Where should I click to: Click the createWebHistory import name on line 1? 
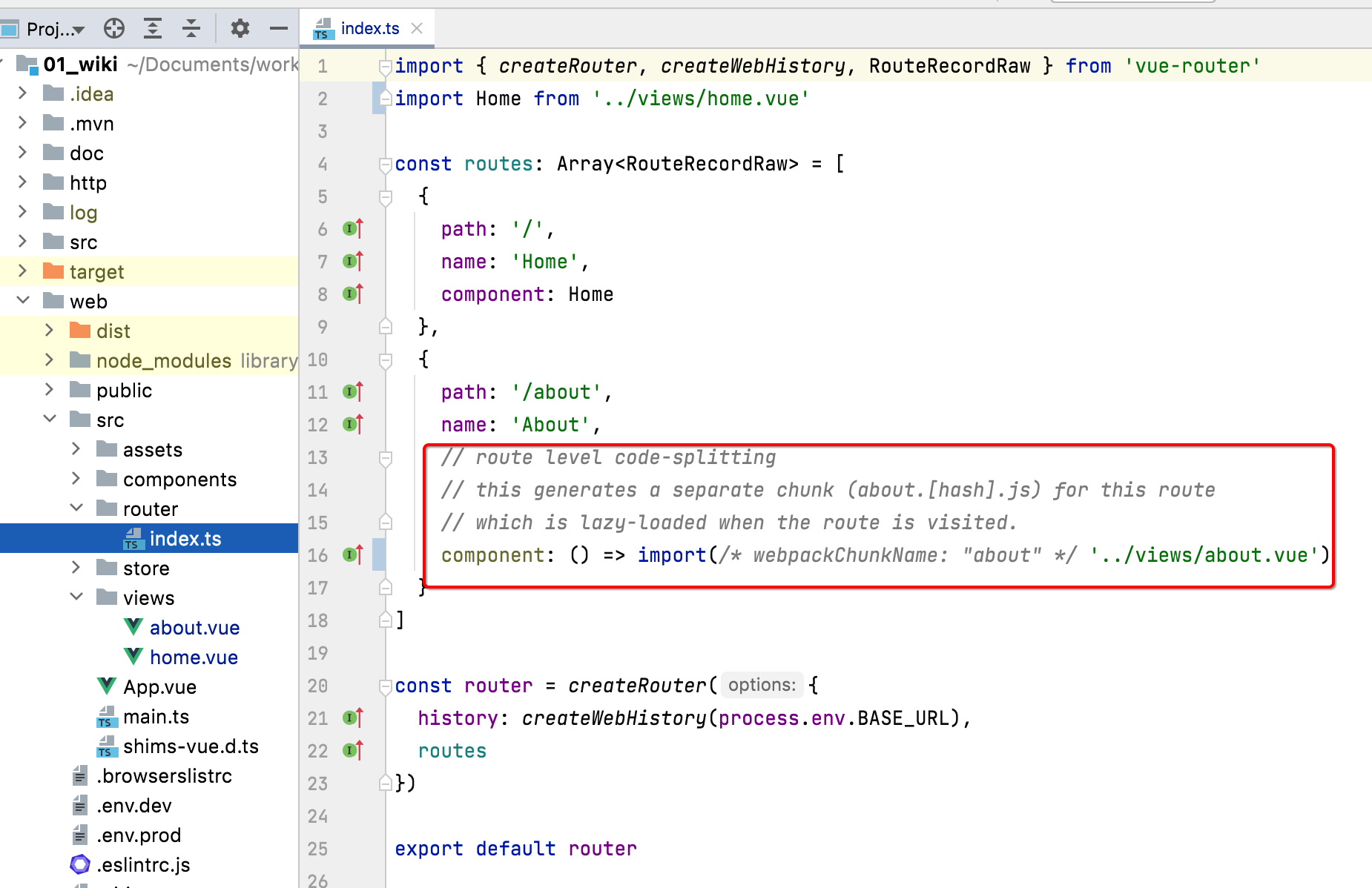point(753,66)
